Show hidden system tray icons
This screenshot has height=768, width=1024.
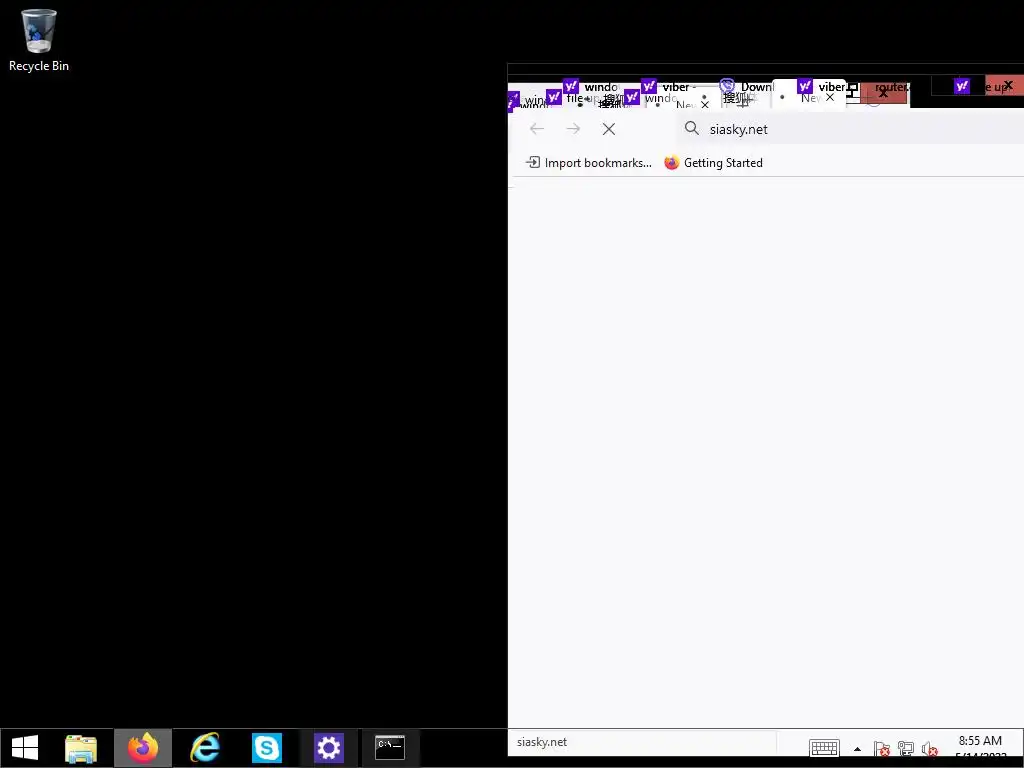coord(857,748)
